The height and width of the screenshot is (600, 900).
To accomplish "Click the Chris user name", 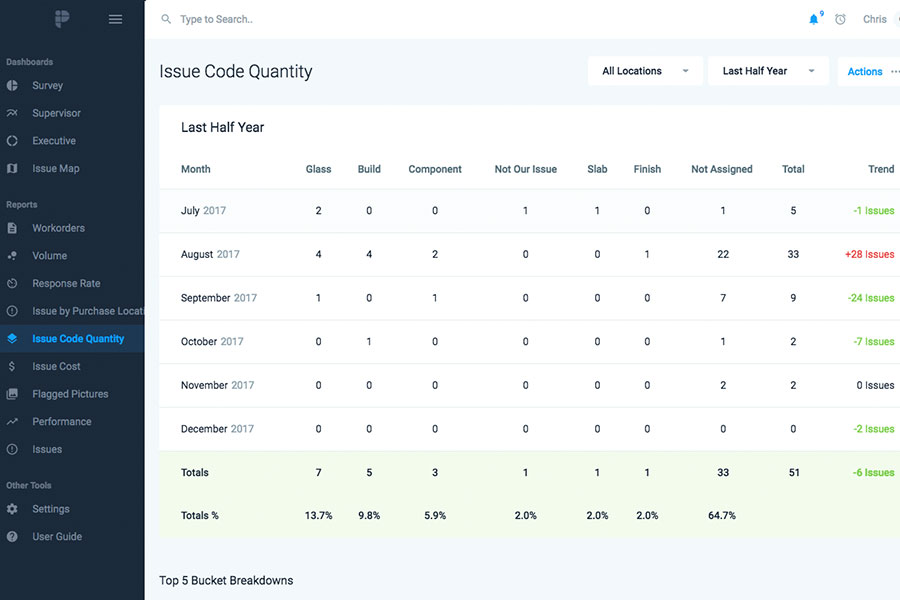I will tap(874, 19).
